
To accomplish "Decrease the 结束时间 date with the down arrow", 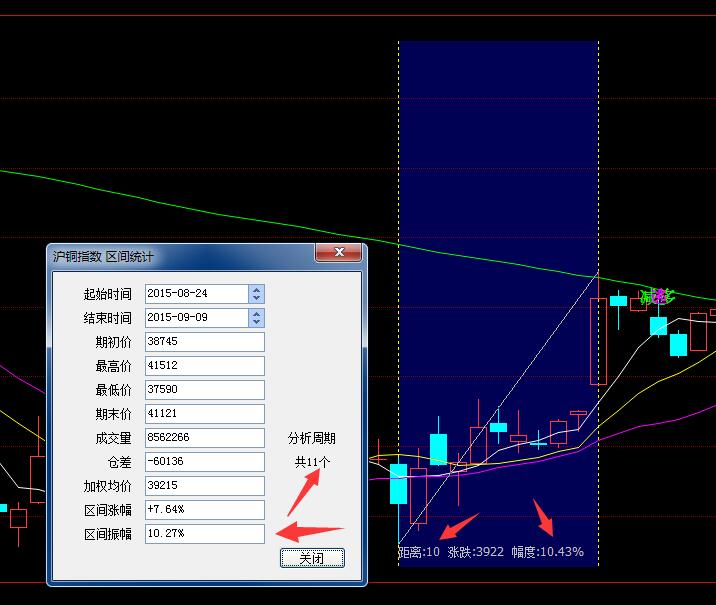I will [257, 322].
